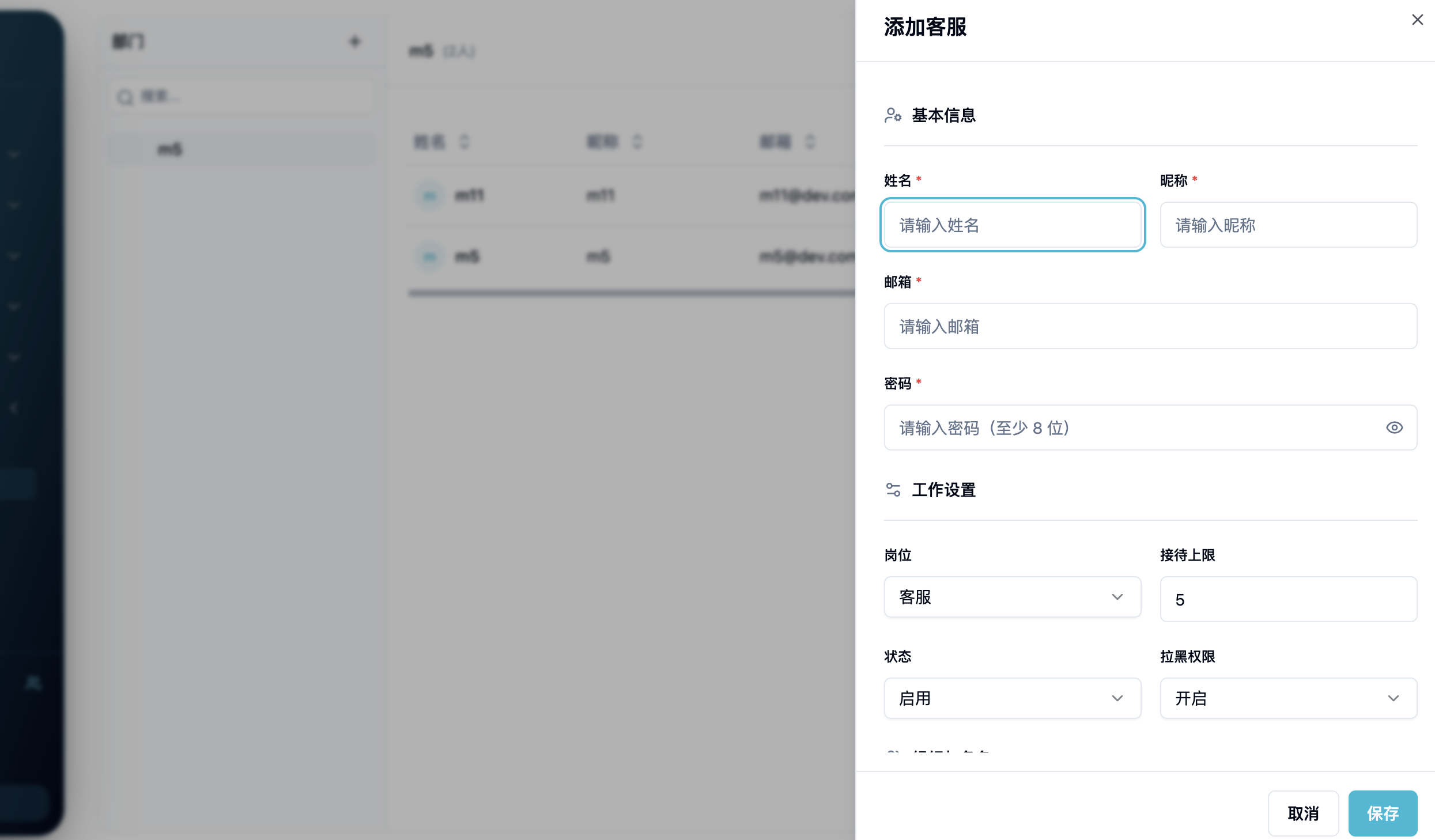Image resolution: width=1435 pixels, height=840 pixels.
Task: Click the m11 name cell in table
Action: coord(469,196)
